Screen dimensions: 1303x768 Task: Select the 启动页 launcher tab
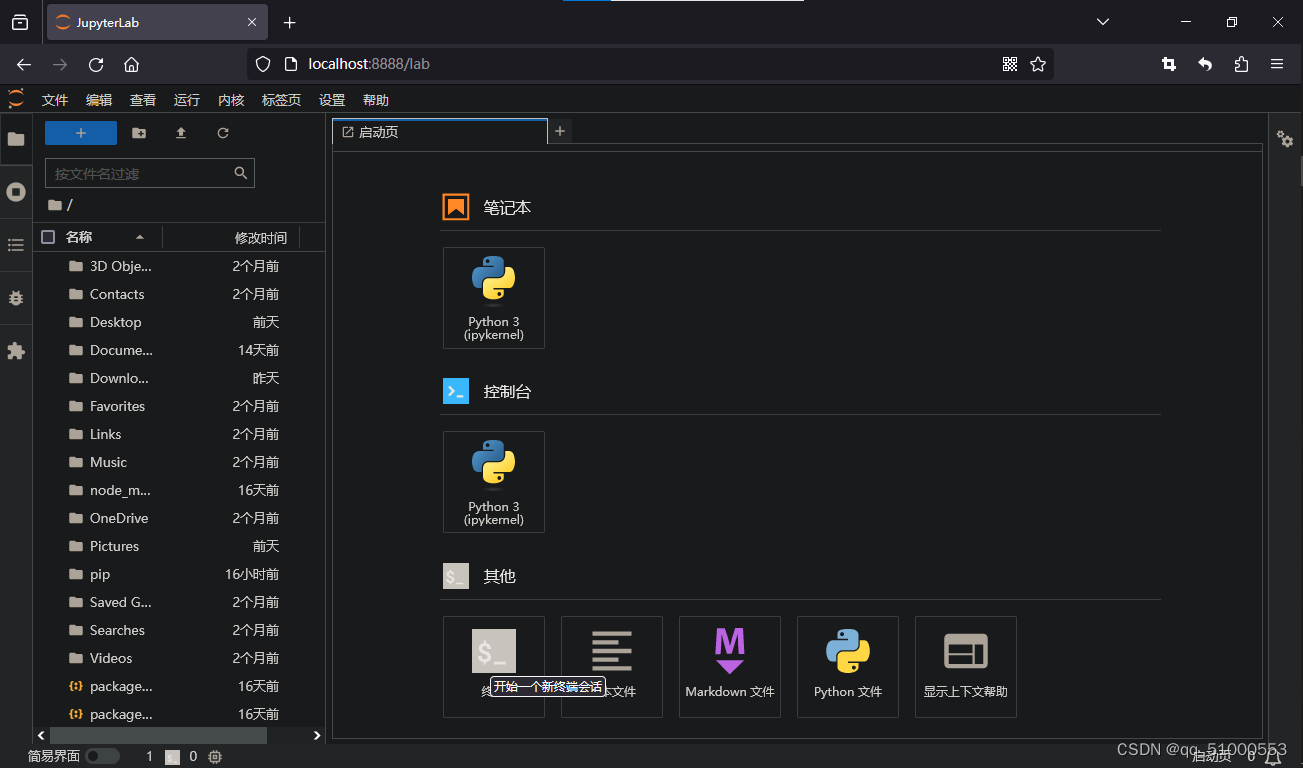[440, 132]
